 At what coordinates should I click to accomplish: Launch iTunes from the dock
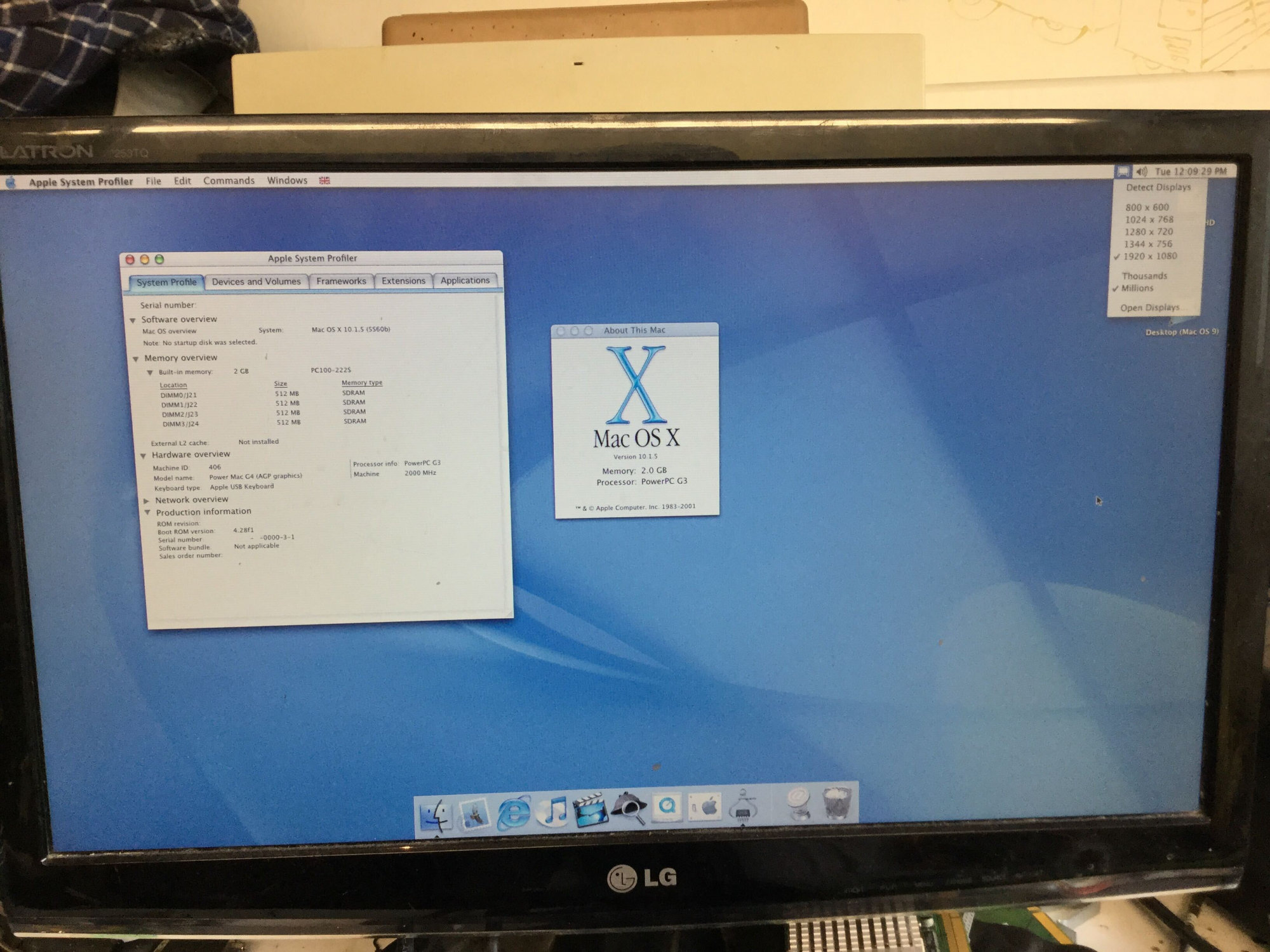552,810
